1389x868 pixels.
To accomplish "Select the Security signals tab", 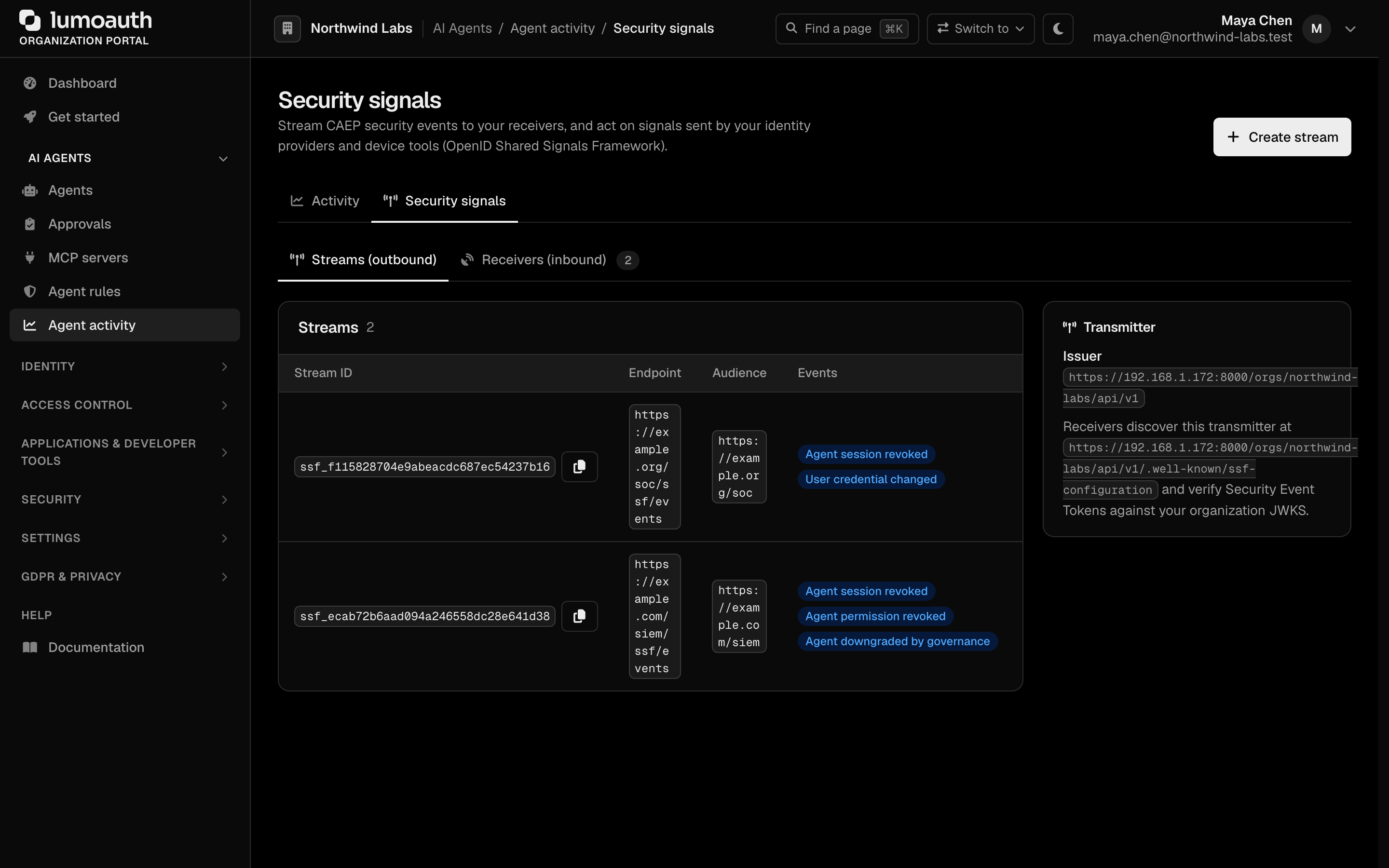I will click(444, 201).
